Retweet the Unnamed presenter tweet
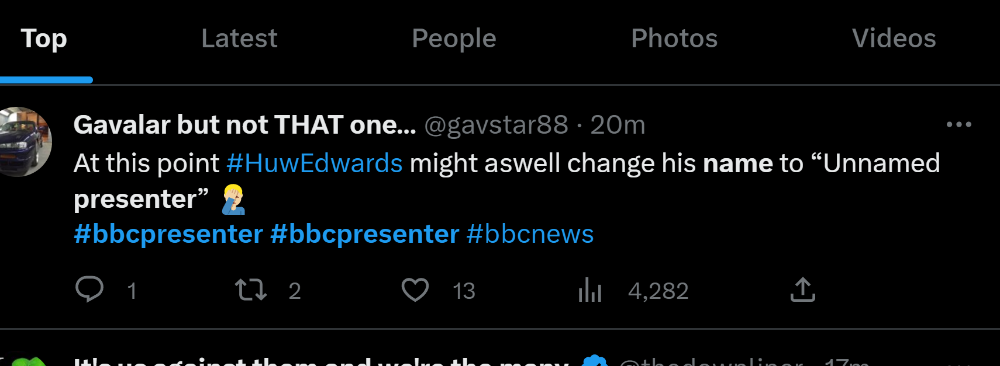 click(251, 291)
